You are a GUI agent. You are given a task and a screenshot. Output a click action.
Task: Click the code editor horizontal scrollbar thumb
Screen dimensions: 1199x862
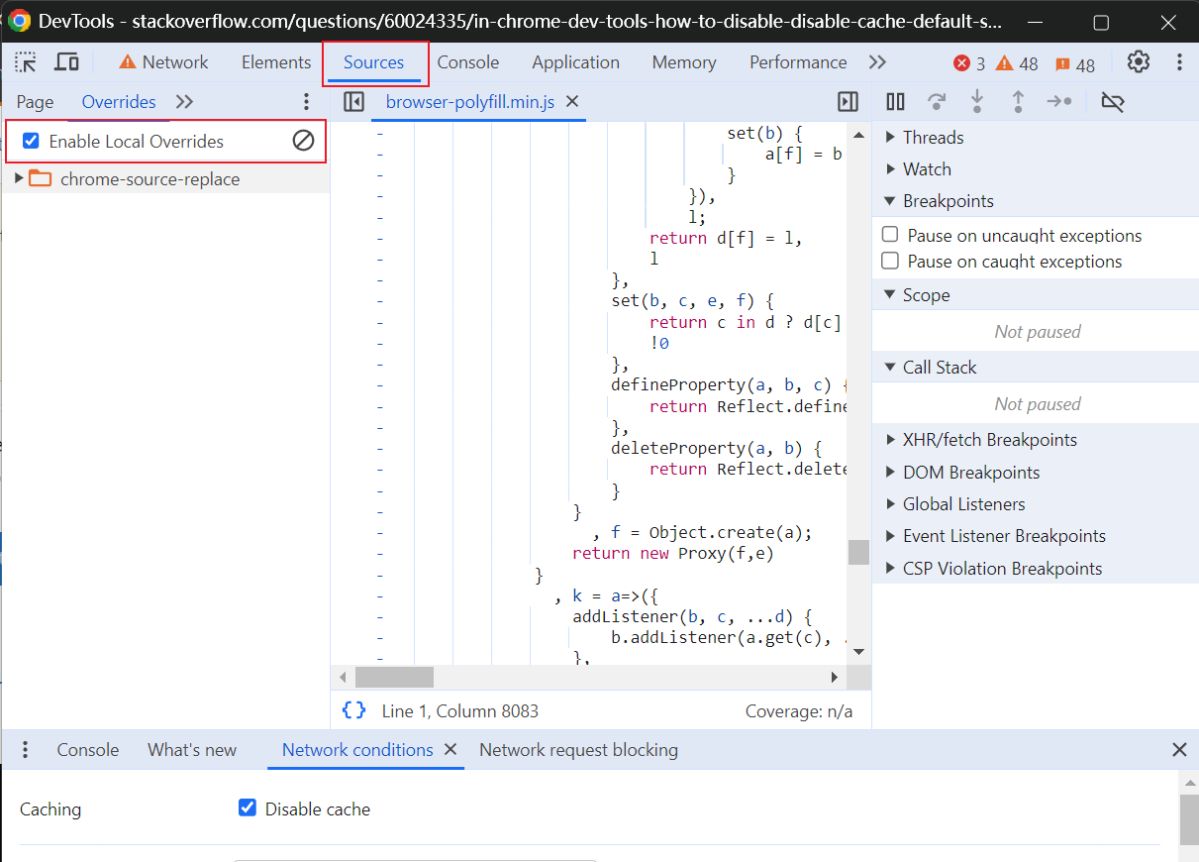395,677
